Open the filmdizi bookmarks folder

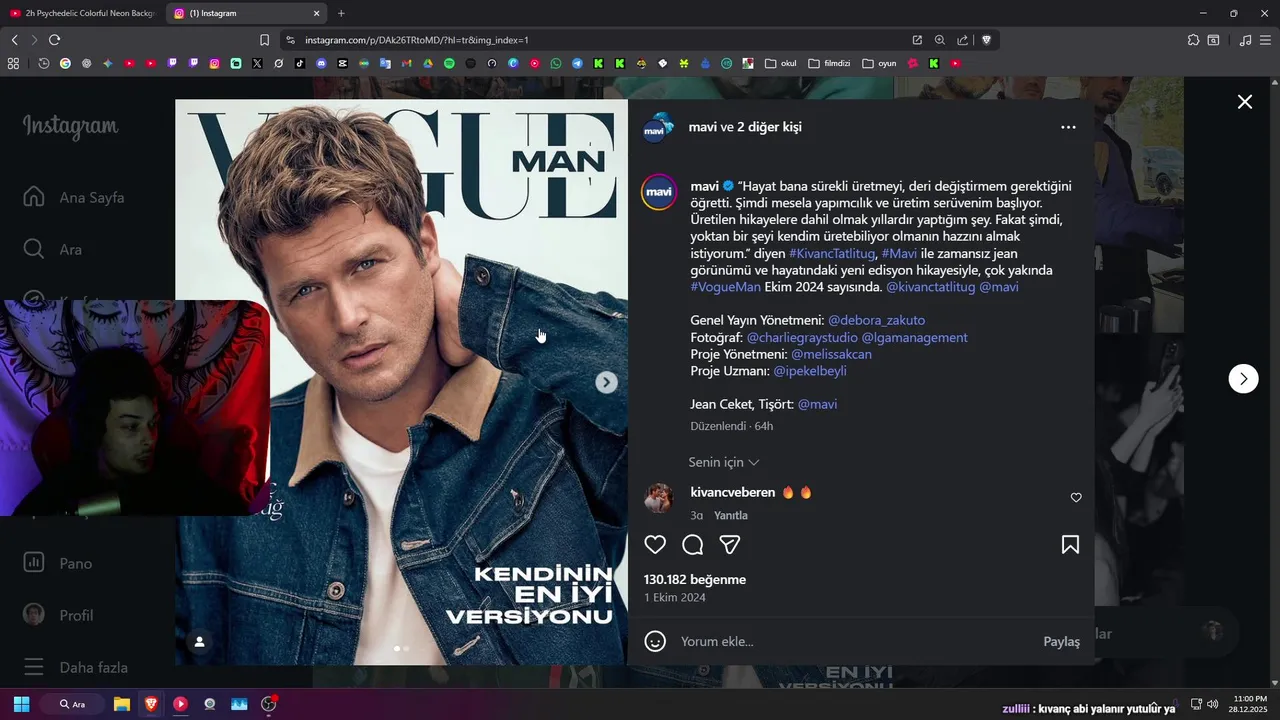click(x=829, y=63)
